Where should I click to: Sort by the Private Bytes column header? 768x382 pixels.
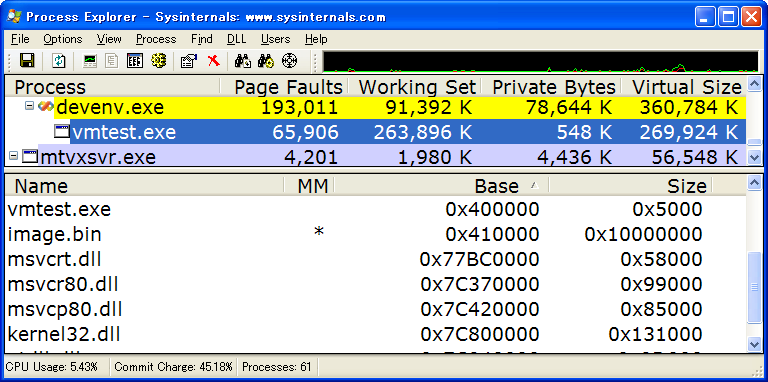pyautogui.click(x=551, y=87)
